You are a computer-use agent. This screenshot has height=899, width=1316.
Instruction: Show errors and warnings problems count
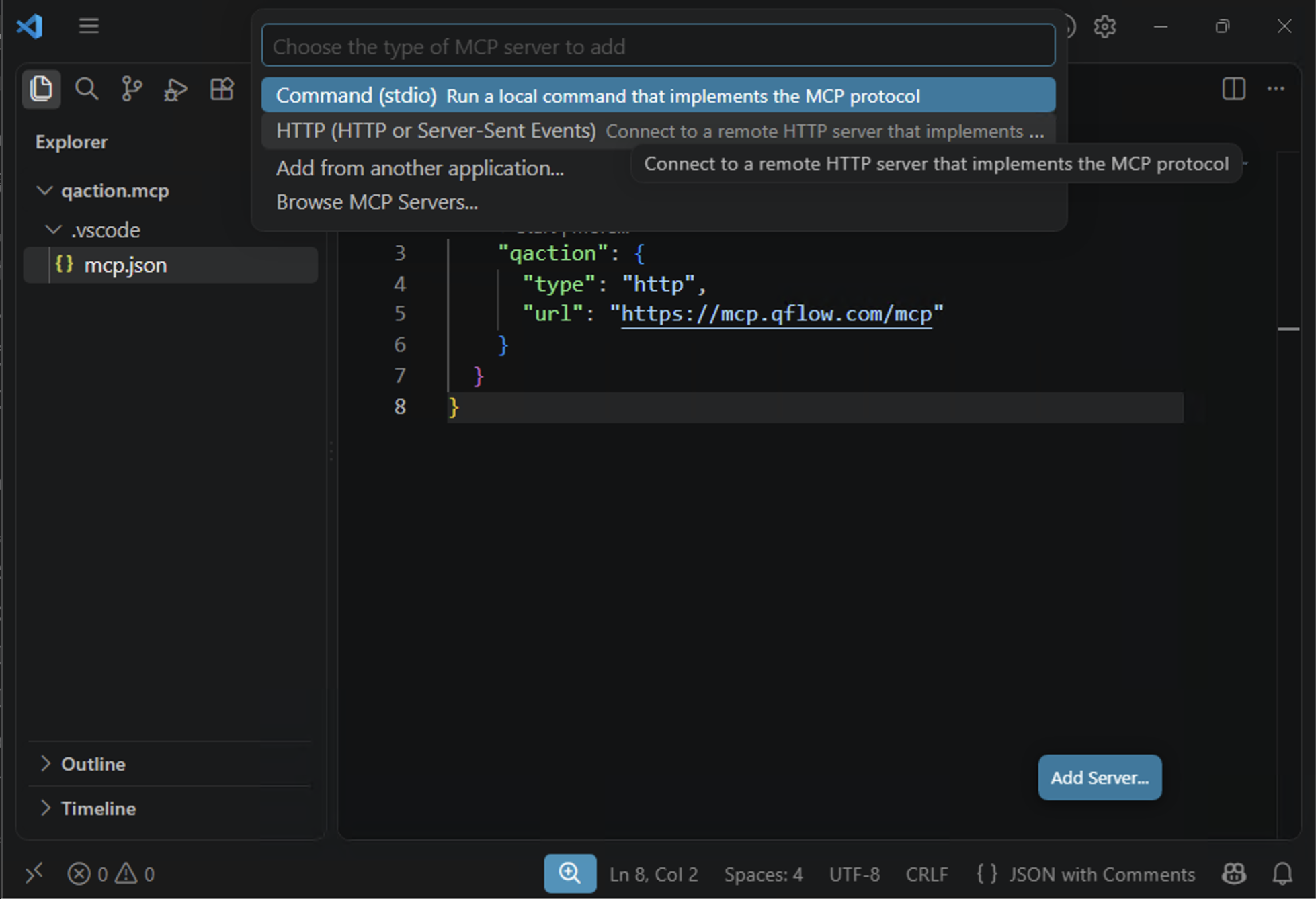tap(111, 873)
